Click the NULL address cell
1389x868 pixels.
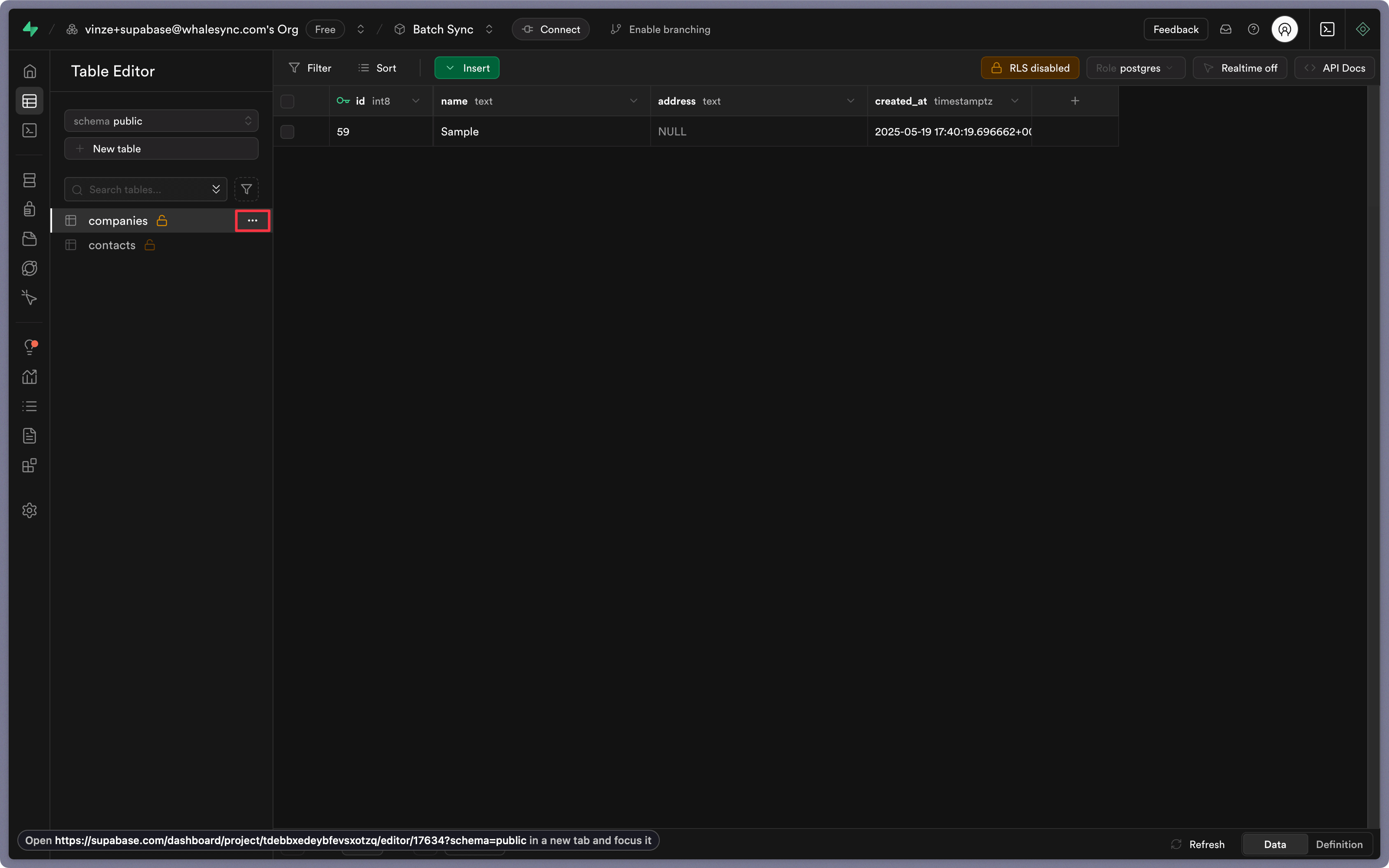759,132
